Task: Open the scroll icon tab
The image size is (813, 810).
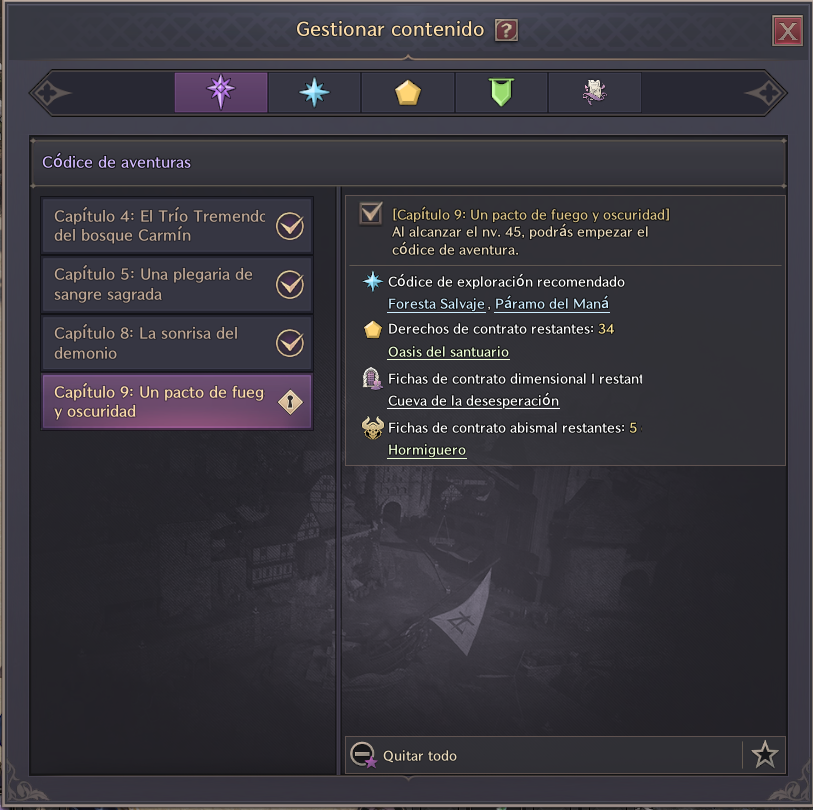Action: (595, 92)
